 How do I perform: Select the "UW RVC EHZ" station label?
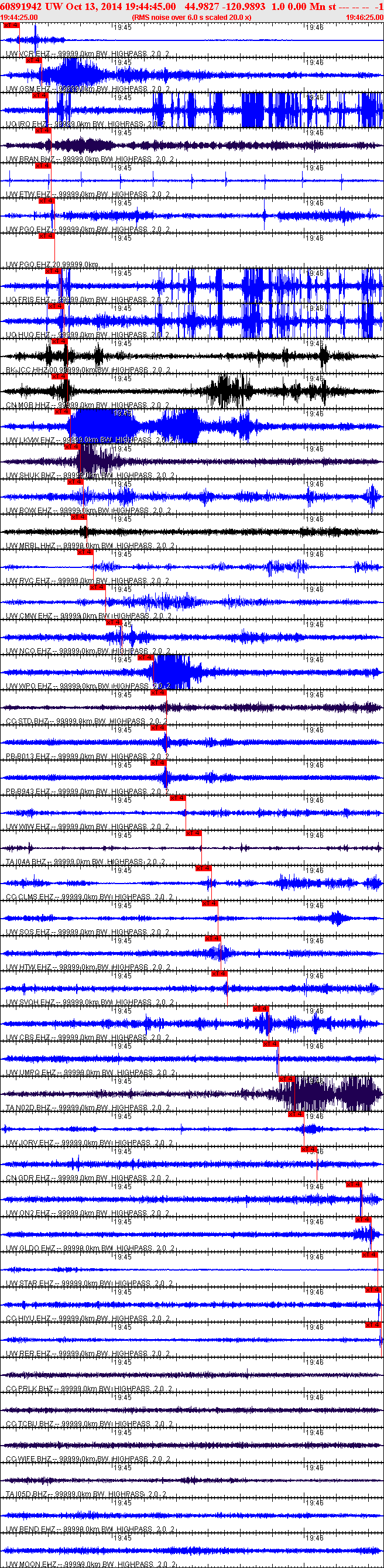(x=28, y=581)
